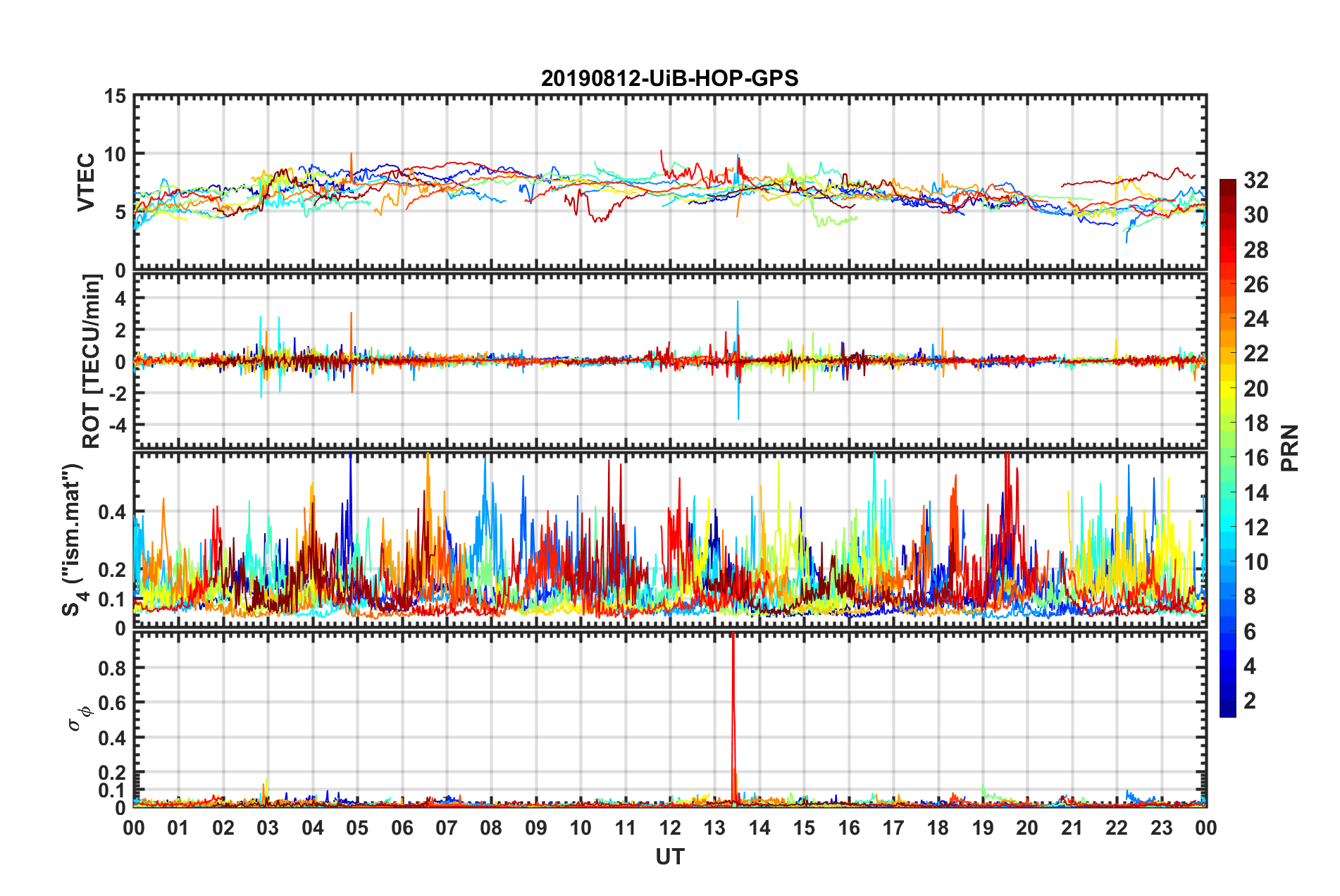Select colorbar tick label 16
Image resolution: width=1340 pixels, height=896 pixels.
coord(1255,458)
